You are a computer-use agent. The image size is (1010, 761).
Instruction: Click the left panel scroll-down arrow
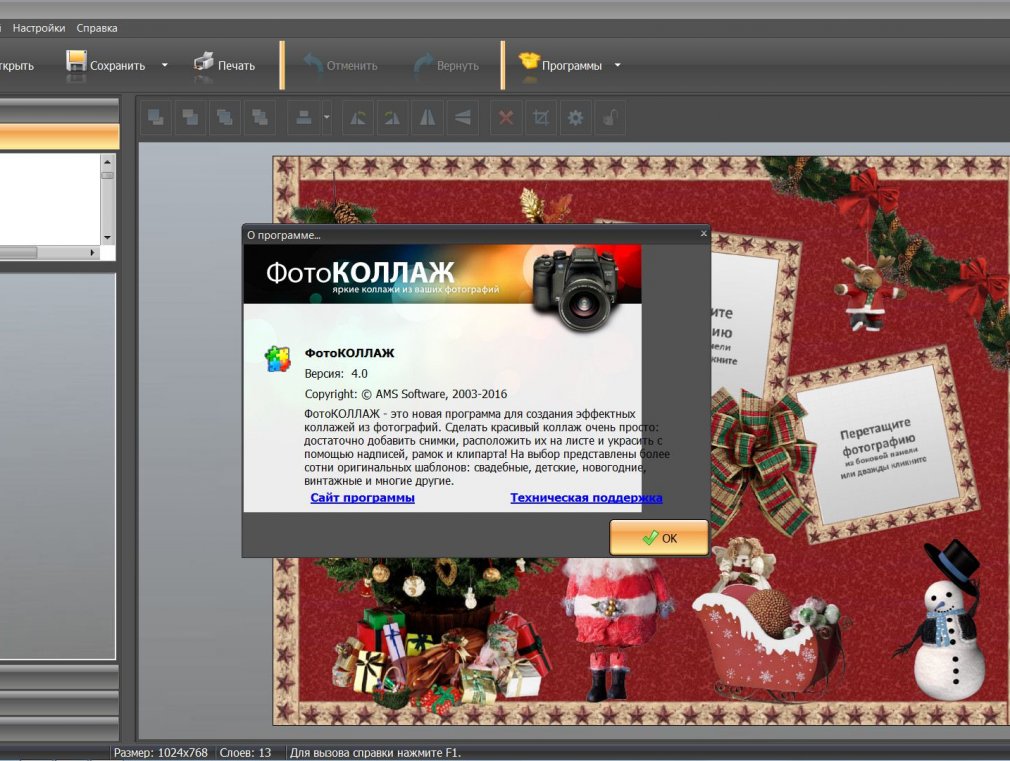point(107,238)
